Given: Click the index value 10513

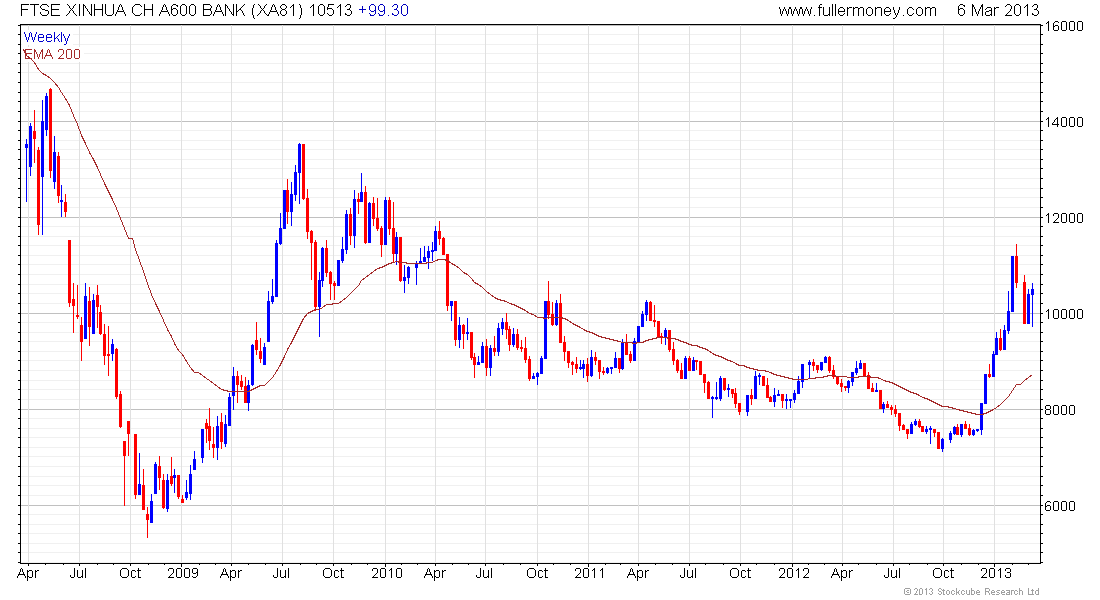Looking at the screenshot, I should tap(330, 11).
